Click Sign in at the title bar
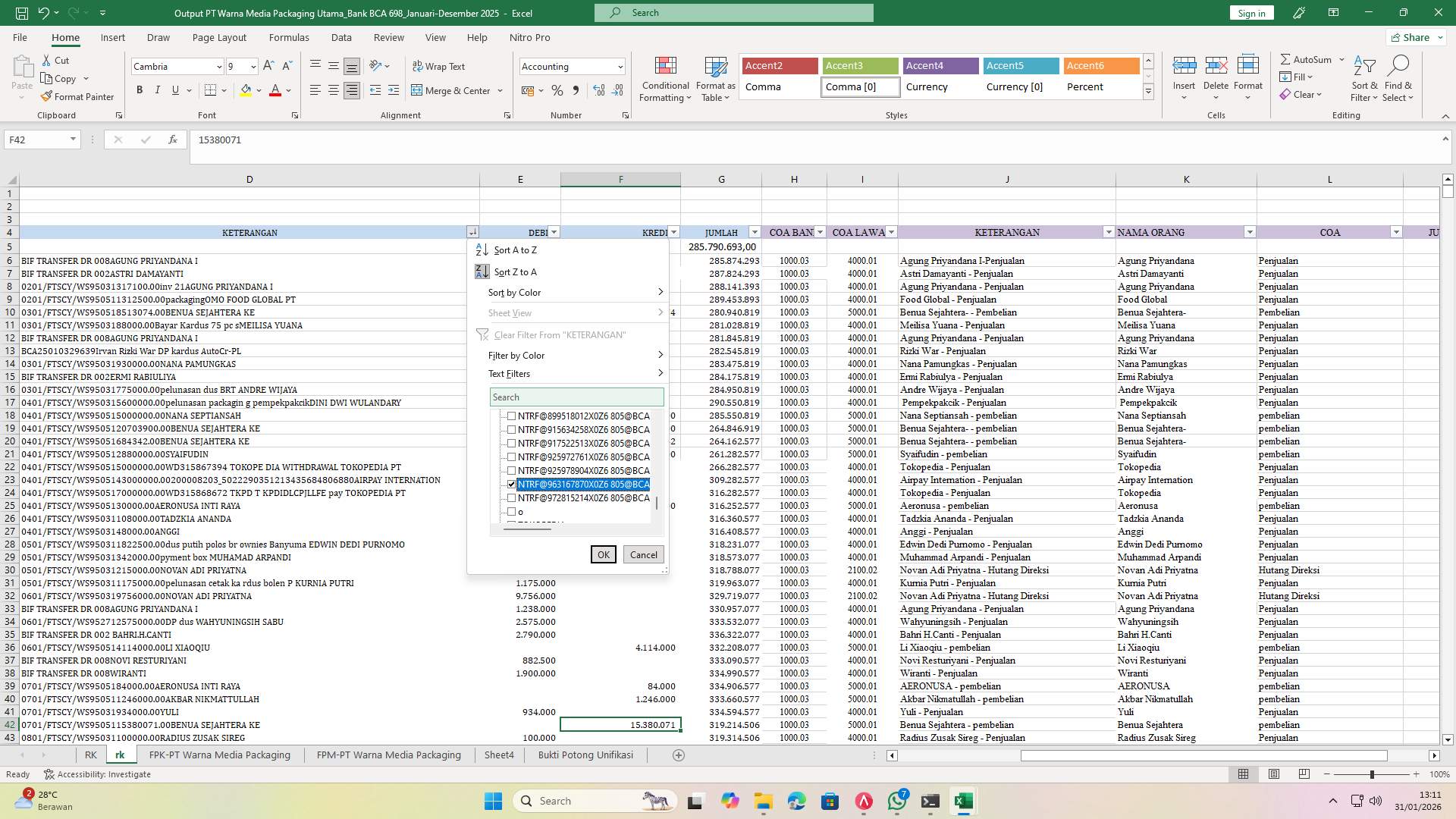 (x=1250, y=12)
